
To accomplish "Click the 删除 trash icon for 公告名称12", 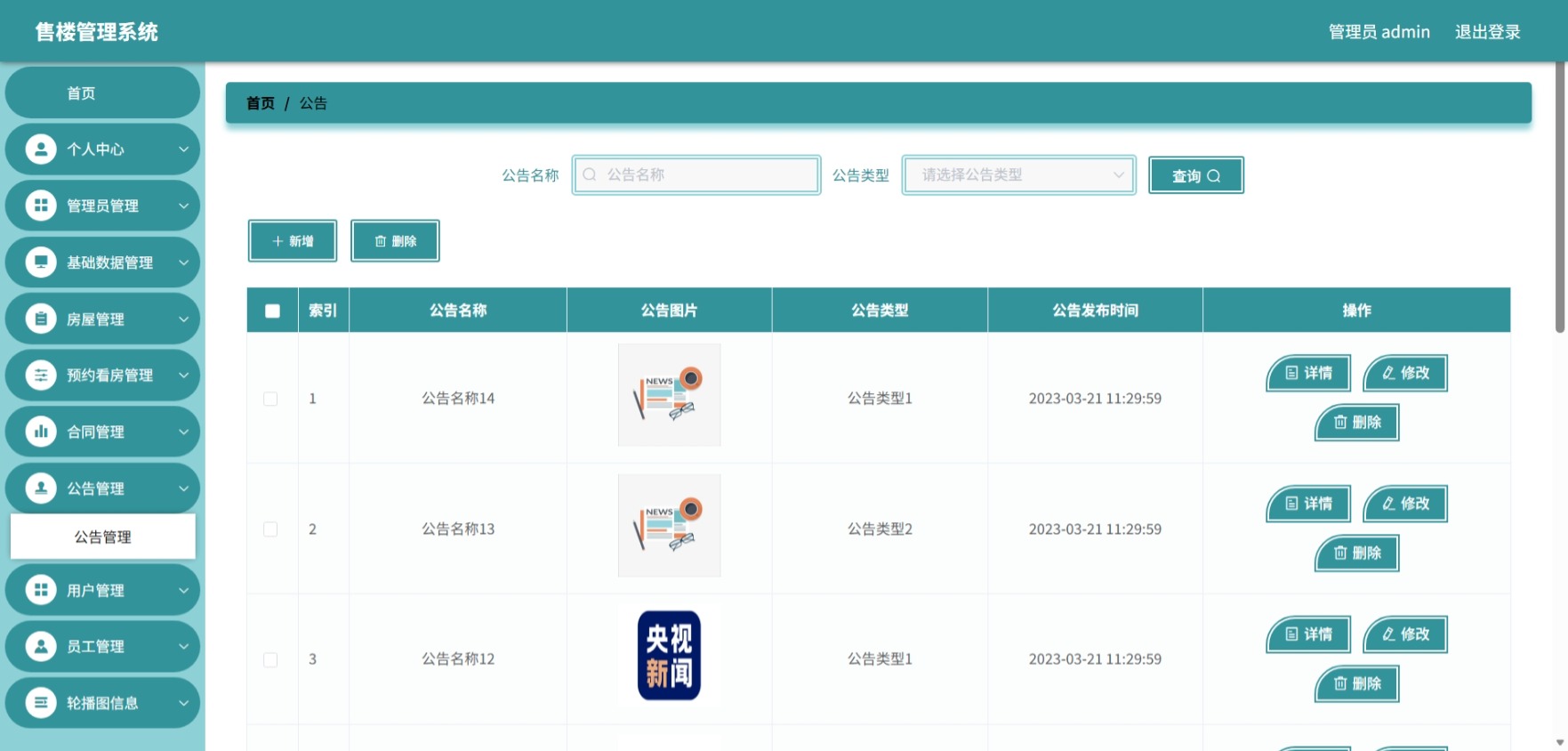I will point(1340,683).
